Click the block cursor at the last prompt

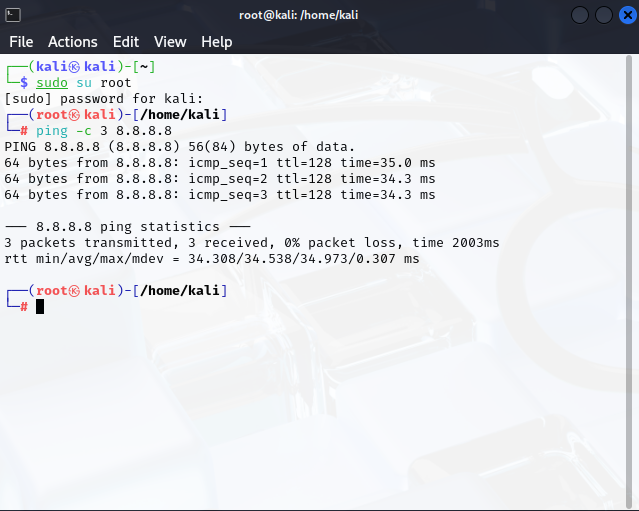(40, 306)
